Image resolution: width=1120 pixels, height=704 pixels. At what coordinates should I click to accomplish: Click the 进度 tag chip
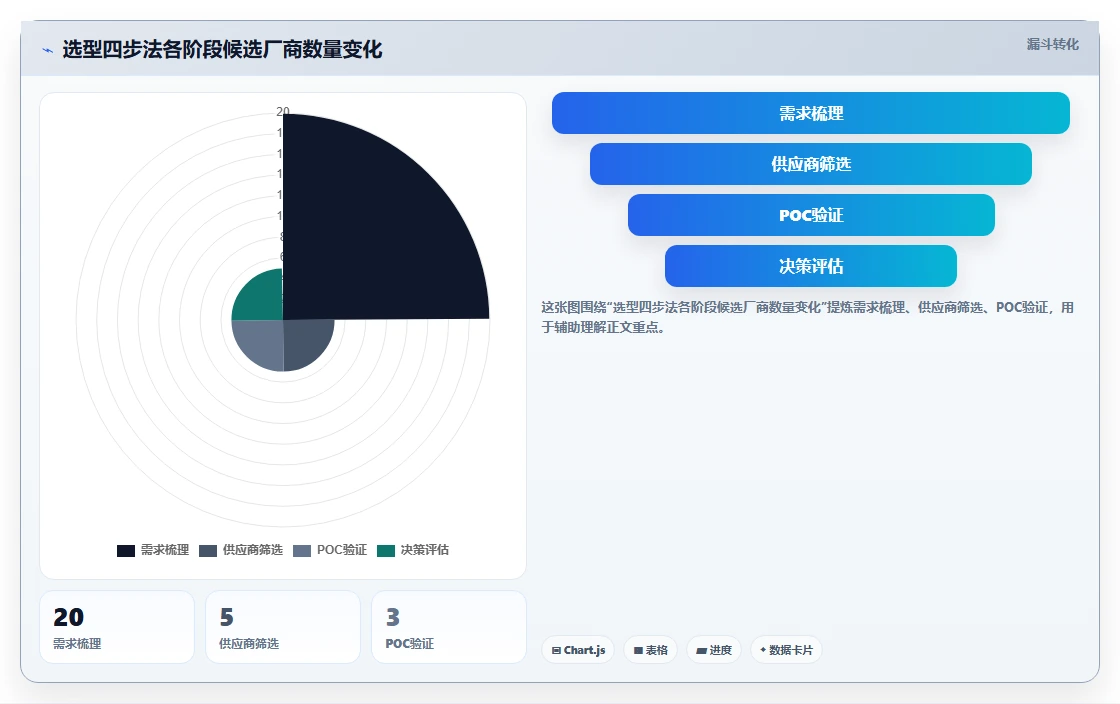[714, 650]
